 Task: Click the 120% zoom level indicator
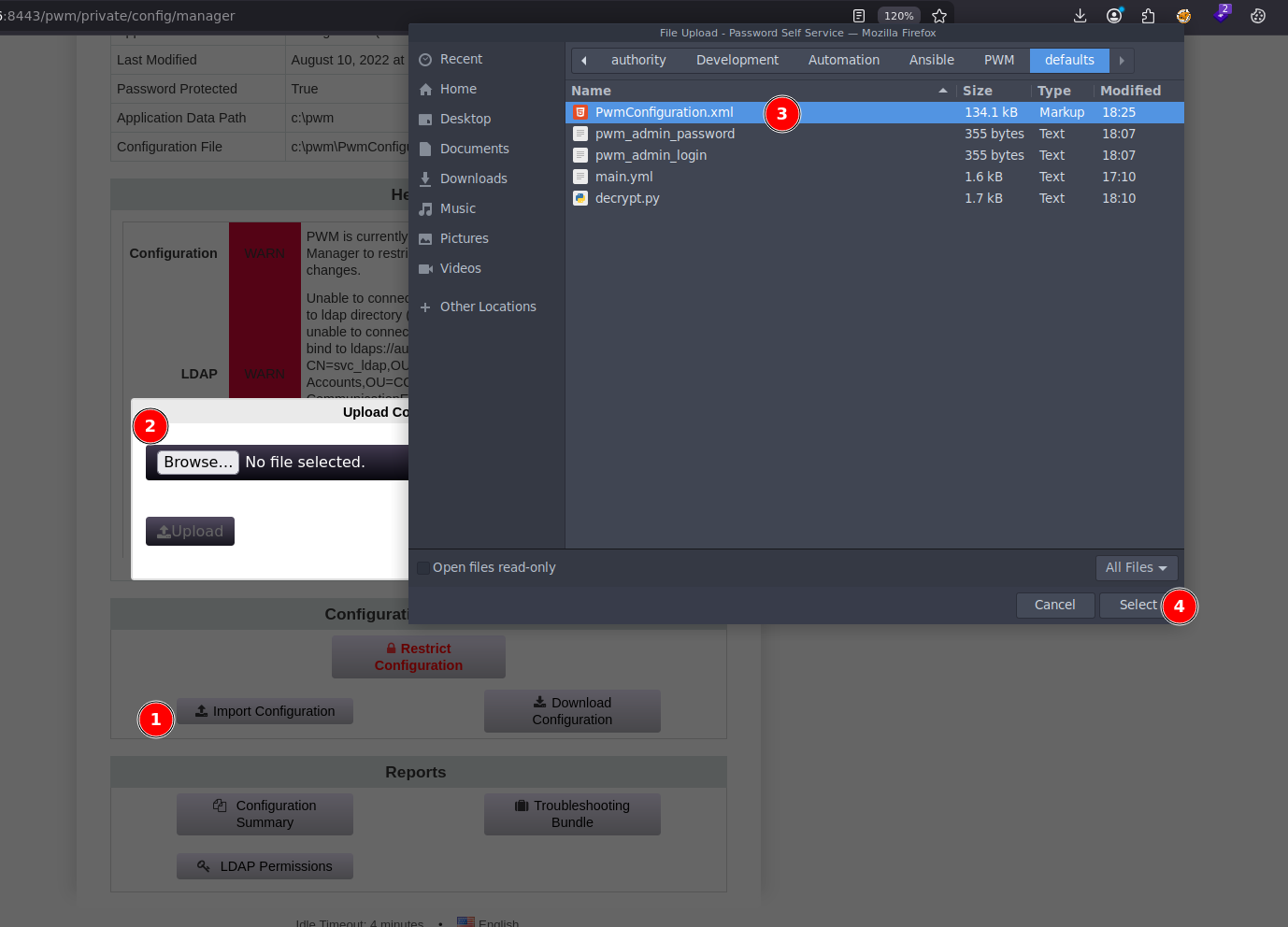(x=899, y=16)
